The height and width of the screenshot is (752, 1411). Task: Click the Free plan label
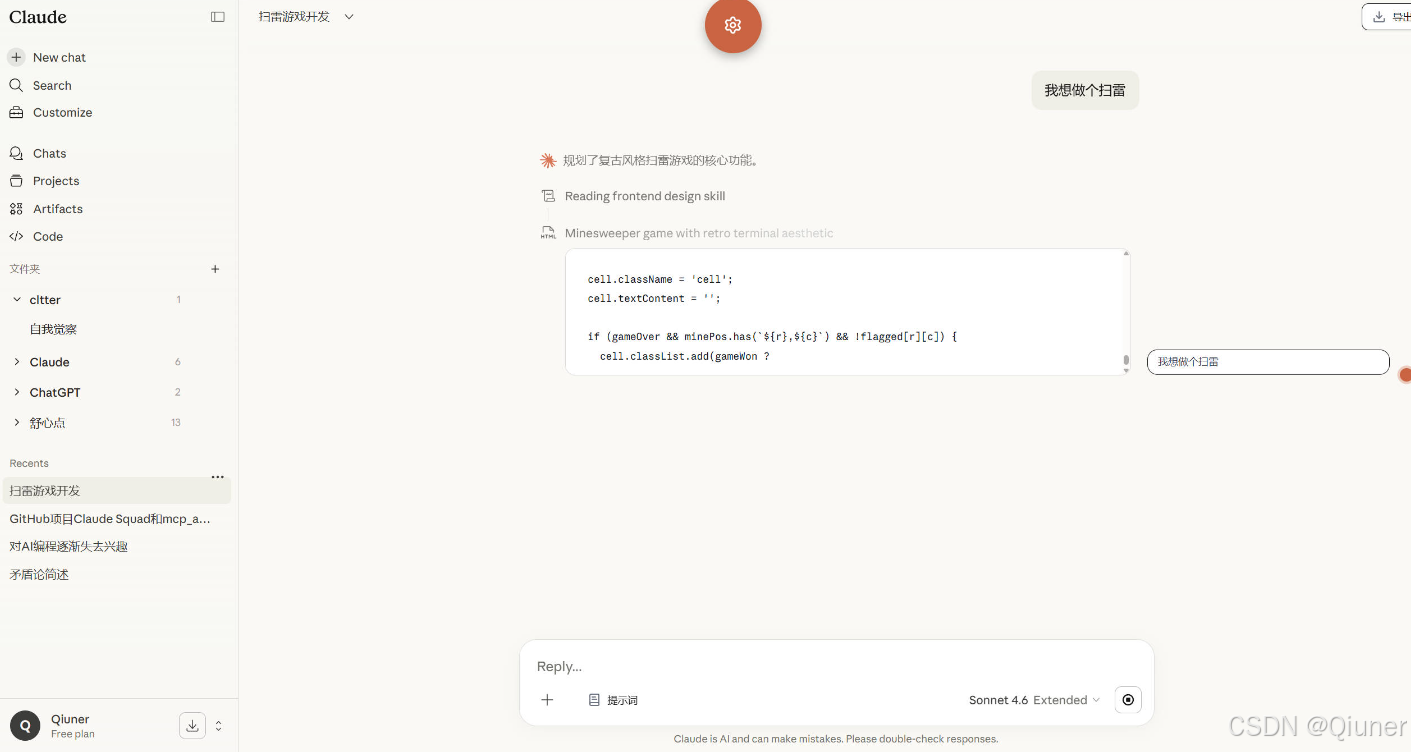tap(73, 734)
